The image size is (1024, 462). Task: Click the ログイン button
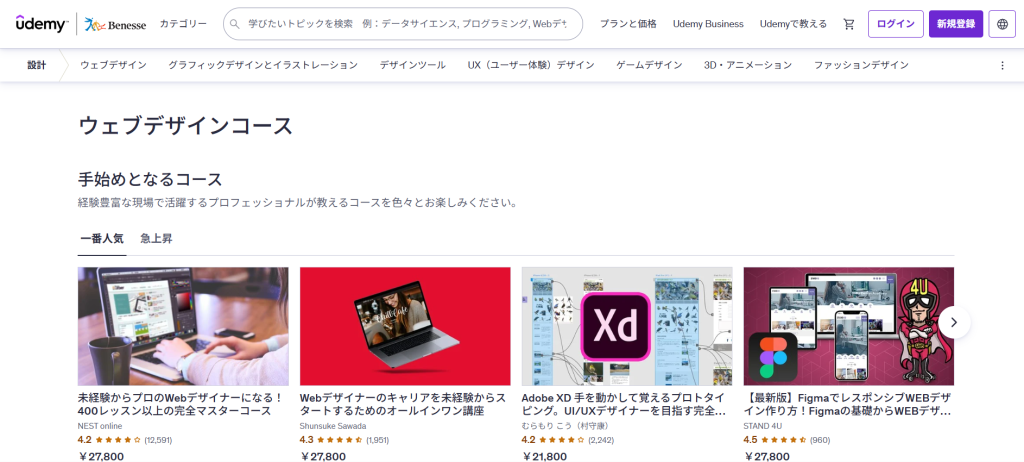895,24
